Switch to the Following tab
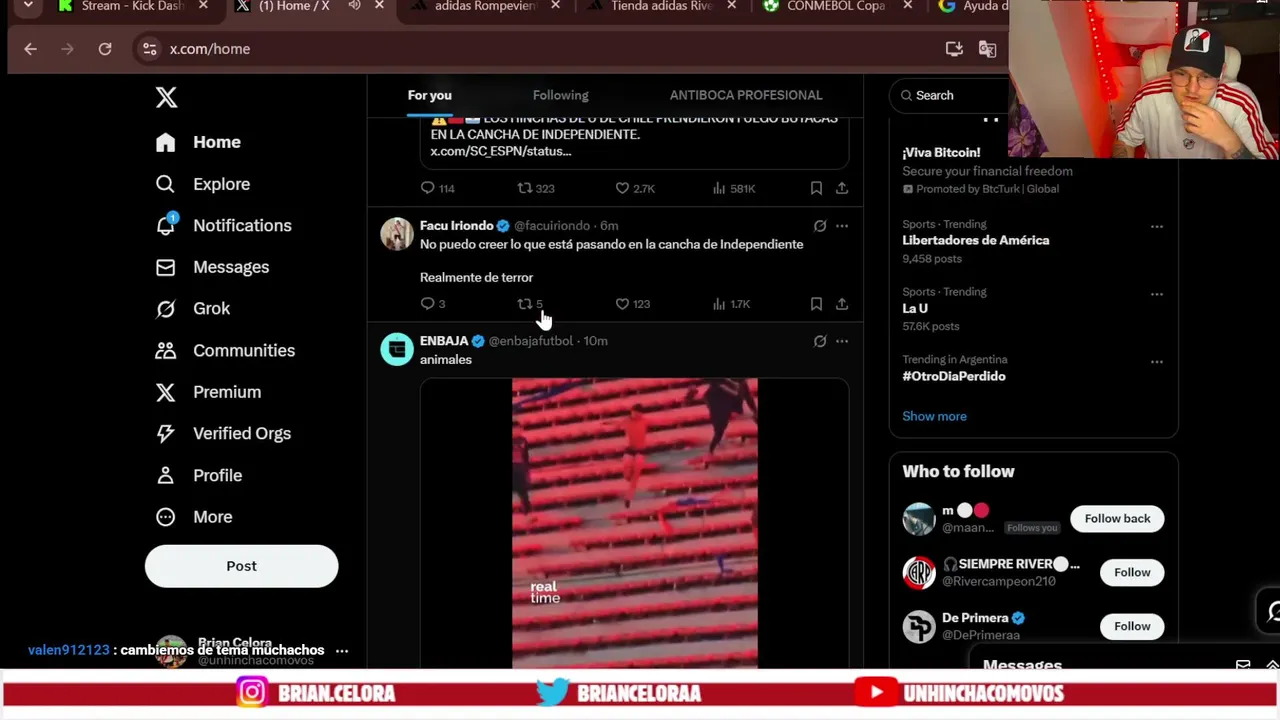The height and width of the screenshot is (720, 1280). (x=560, y=95)
